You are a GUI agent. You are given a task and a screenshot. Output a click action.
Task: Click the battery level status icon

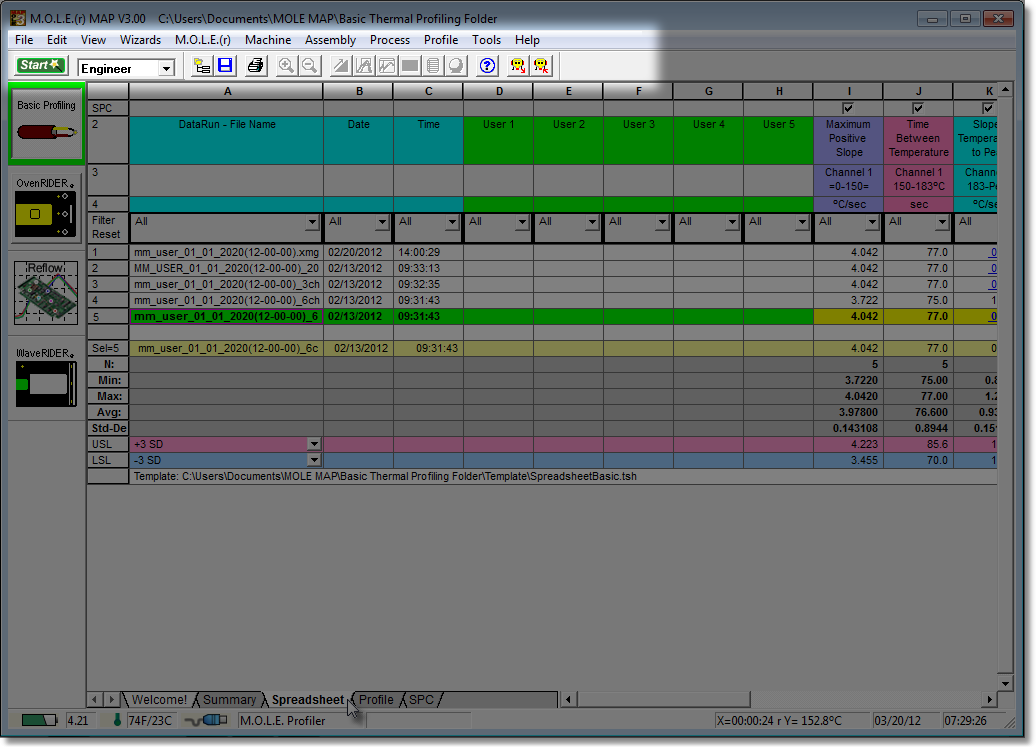coord(39,721)
